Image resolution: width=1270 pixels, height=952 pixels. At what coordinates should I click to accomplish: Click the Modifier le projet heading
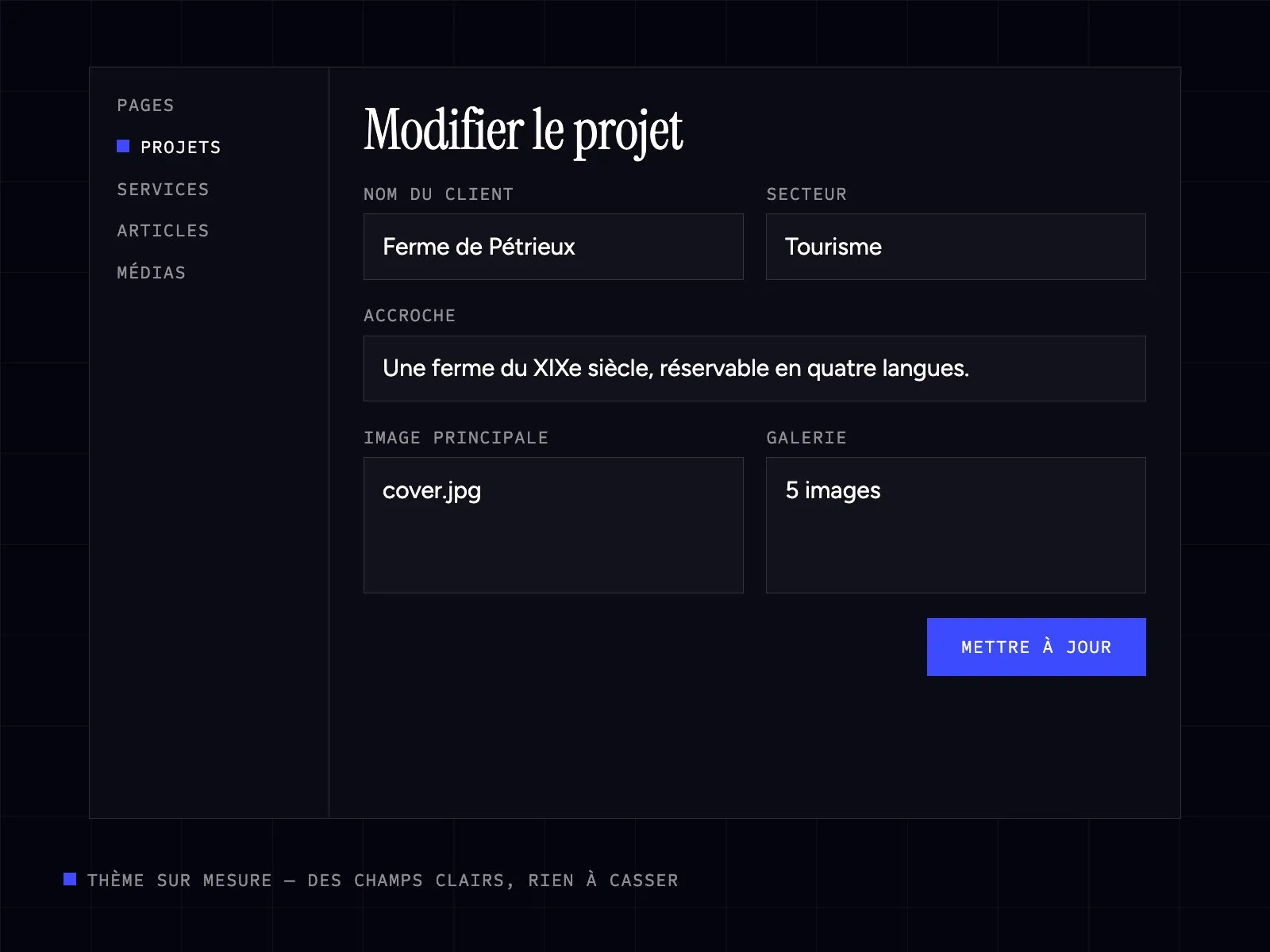tap(523, 131)
